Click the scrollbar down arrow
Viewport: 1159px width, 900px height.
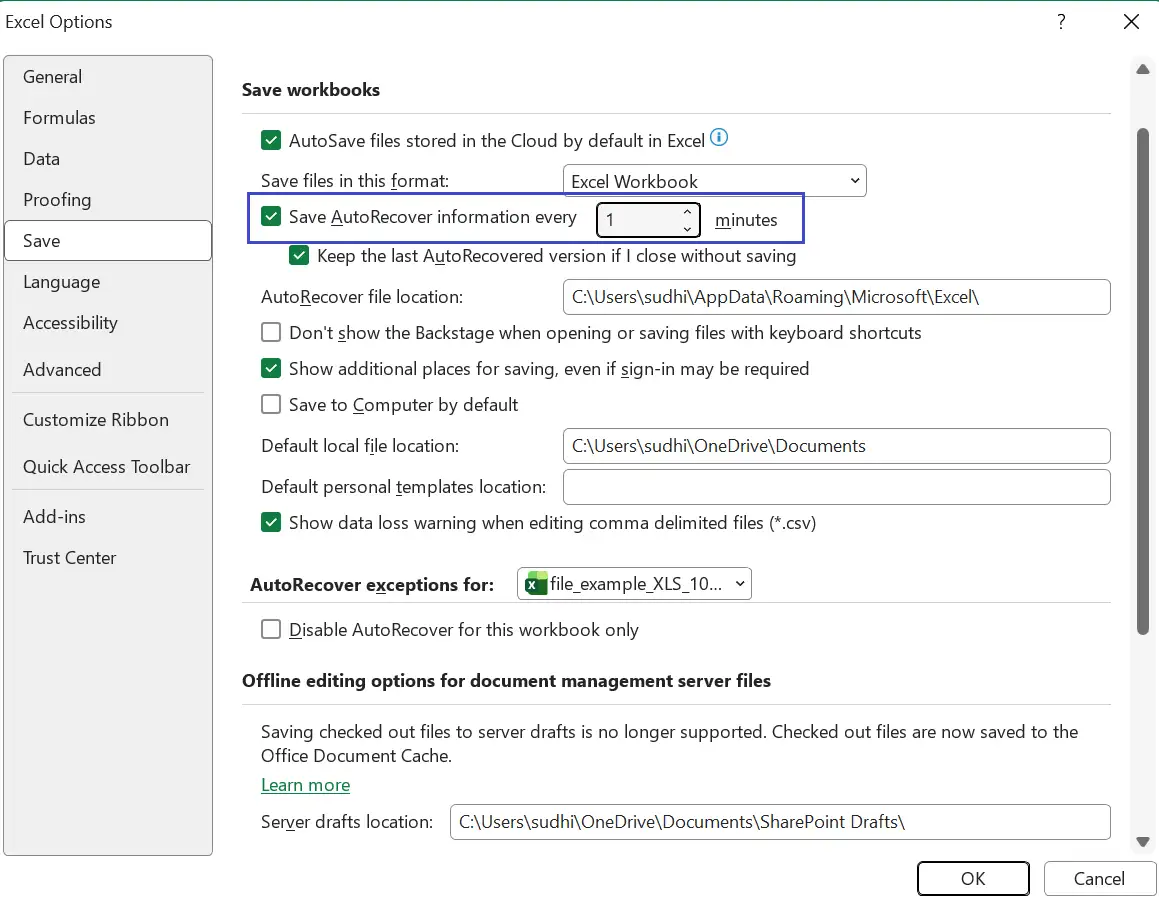(1143, 841)
